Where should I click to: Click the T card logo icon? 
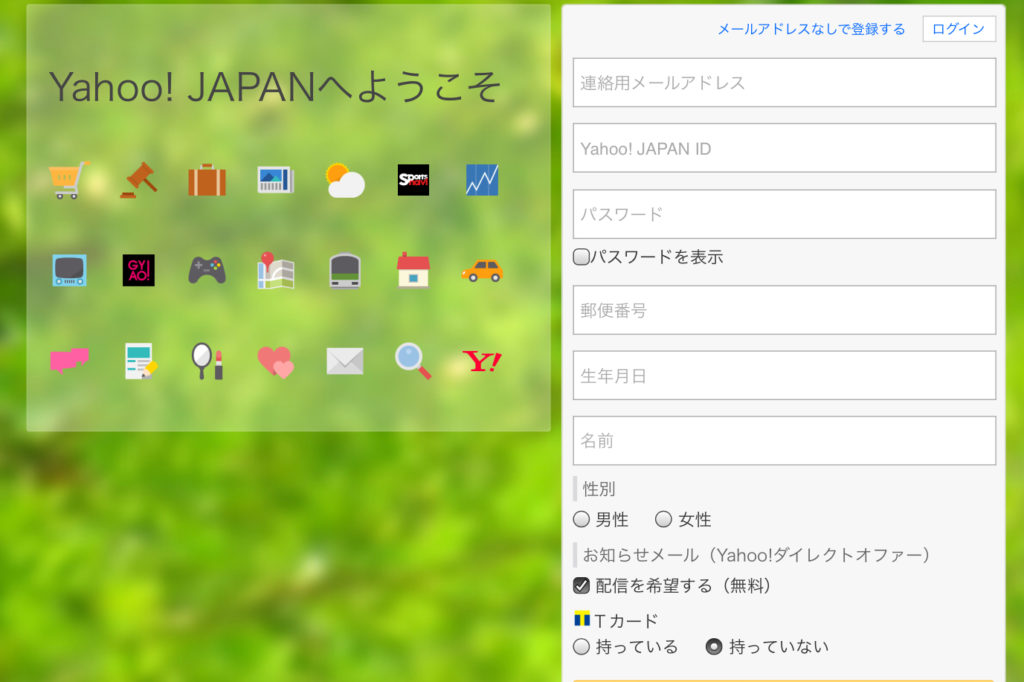582,618
